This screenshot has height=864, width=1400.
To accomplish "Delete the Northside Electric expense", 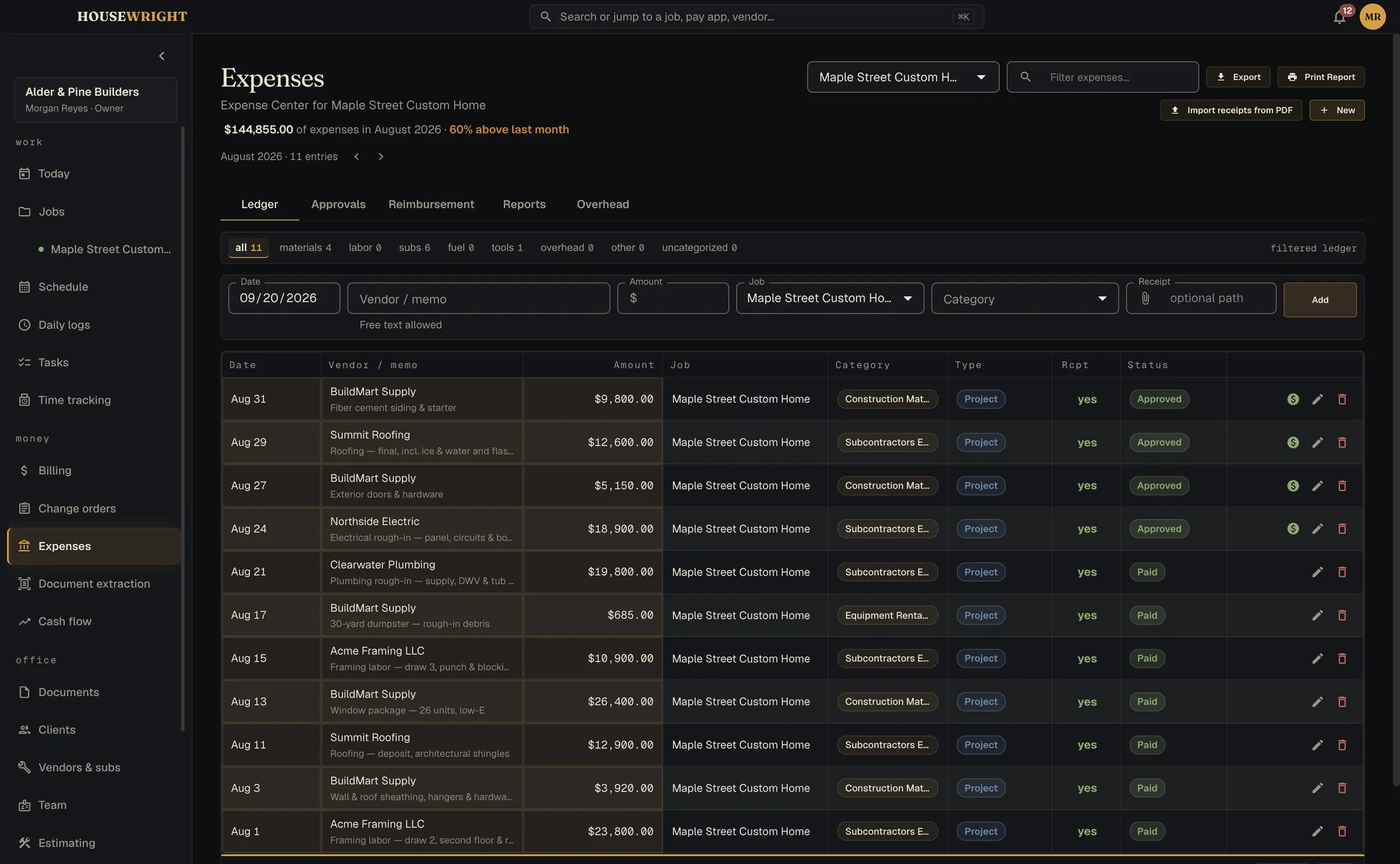I will 1342,529.
